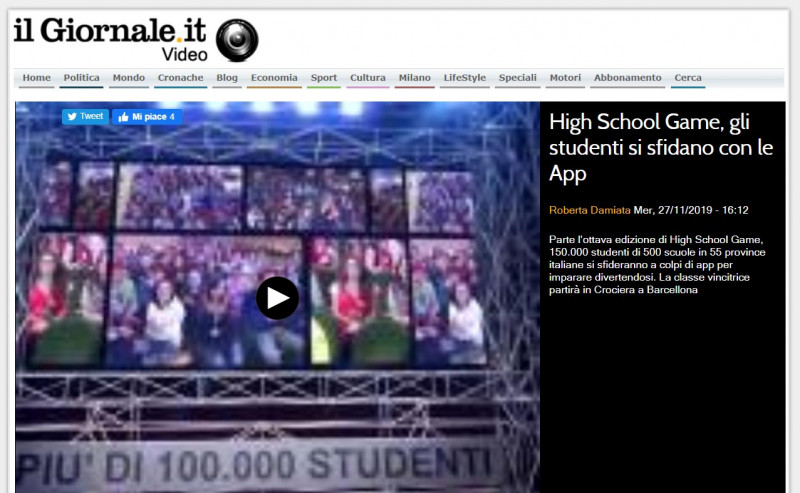Select the Economia menu item
800x493 pixels.
tap(274, 78)
